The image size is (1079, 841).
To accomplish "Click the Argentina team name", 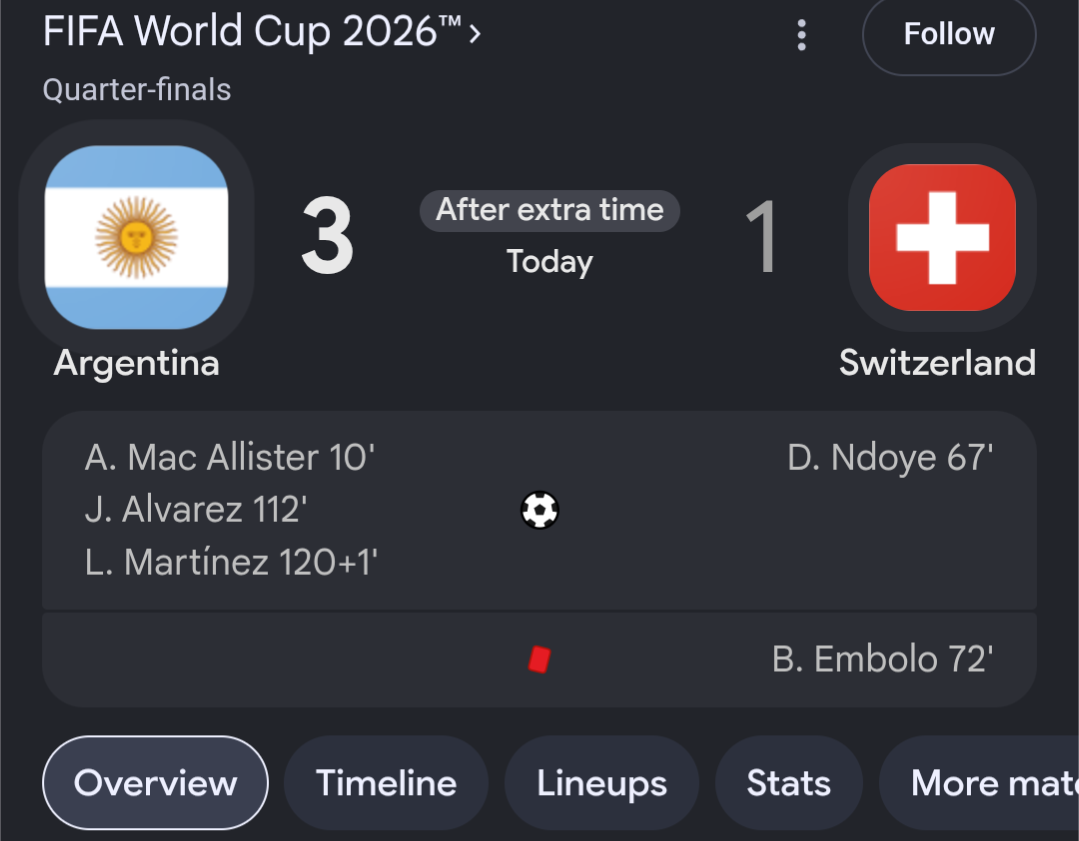I will (136, 363).
